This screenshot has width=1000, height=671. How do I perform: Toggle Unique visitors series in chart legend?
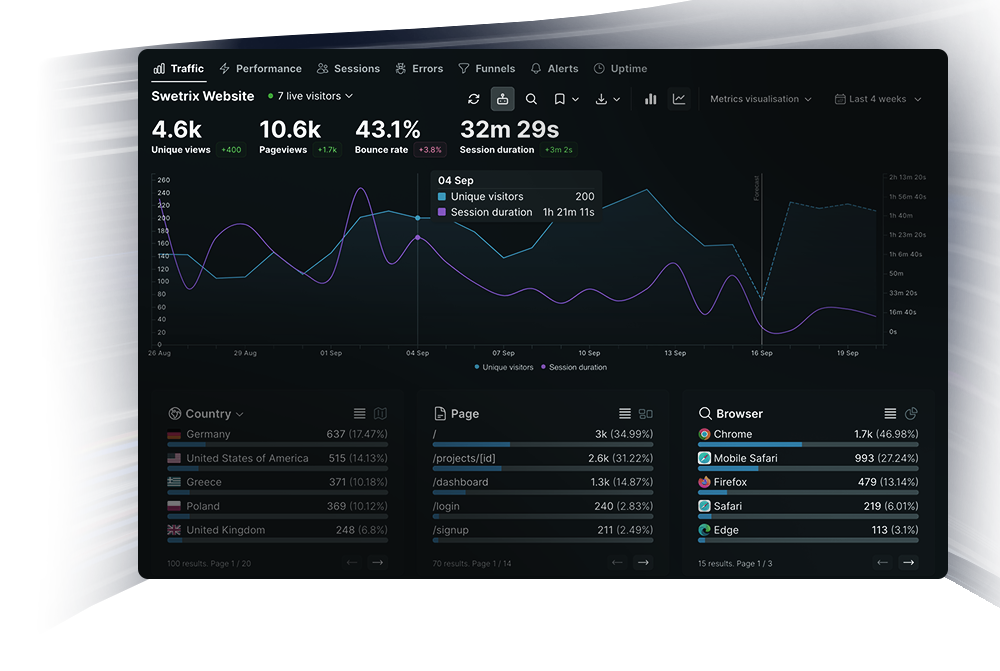click(504, 367)
